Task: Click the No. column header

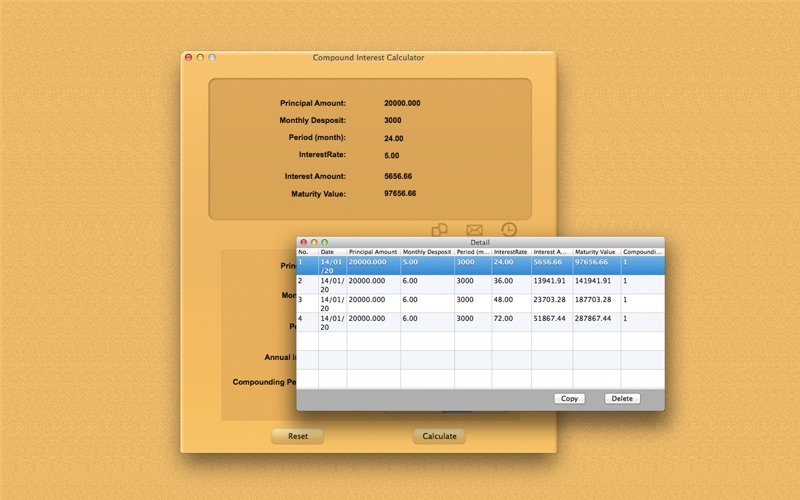Action: pyautogui.click(x=308, y=252)
